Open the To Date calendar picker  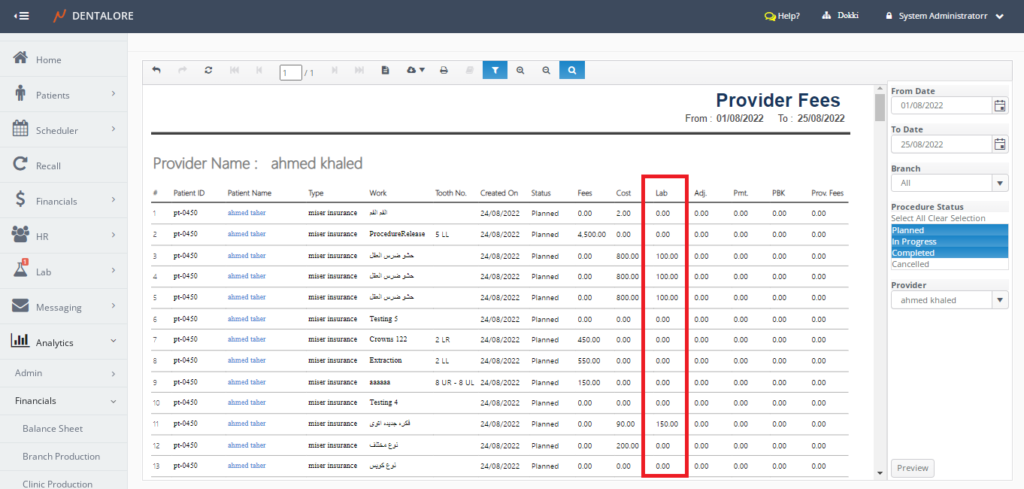click(x=999, y=144)
